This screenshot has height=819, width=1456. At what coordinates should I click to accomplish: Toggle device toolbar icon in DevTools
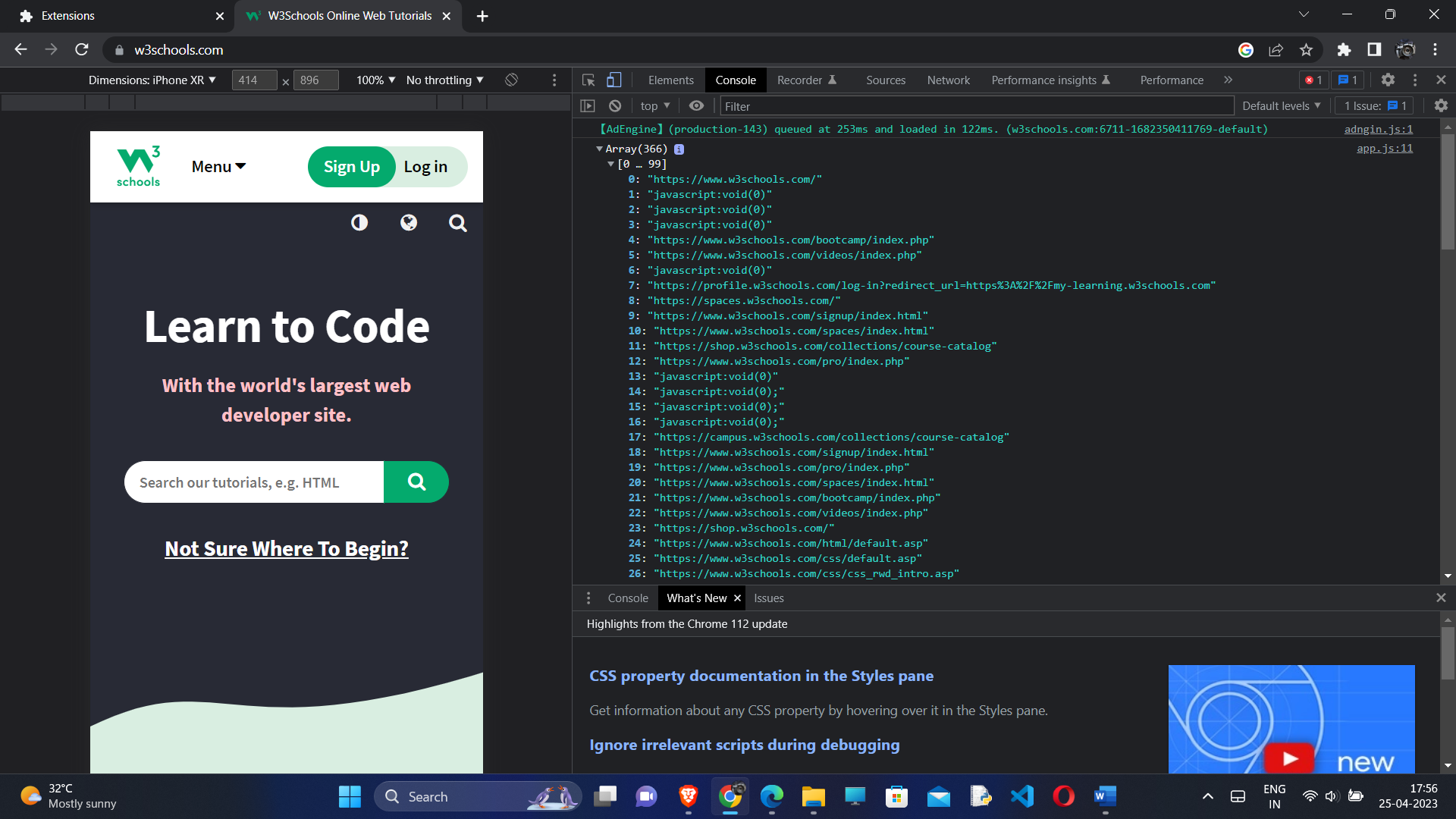click(x=614, y=80)
